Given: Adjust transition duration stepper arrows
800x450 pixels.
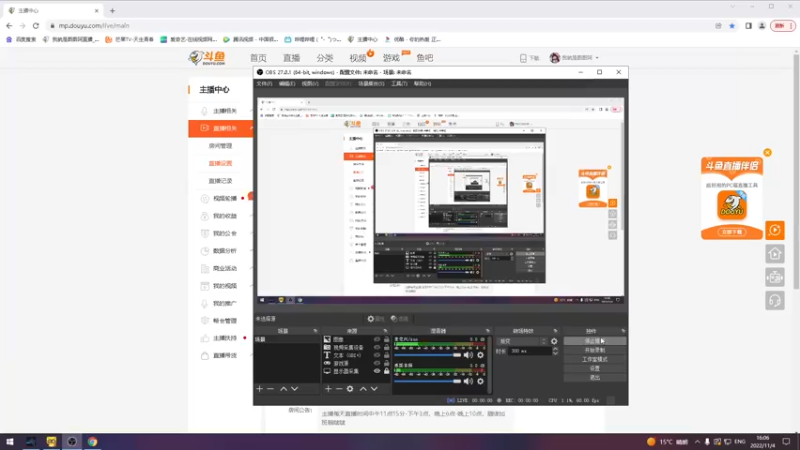Looking at the screenshot, I should click(x=555, y=351).
